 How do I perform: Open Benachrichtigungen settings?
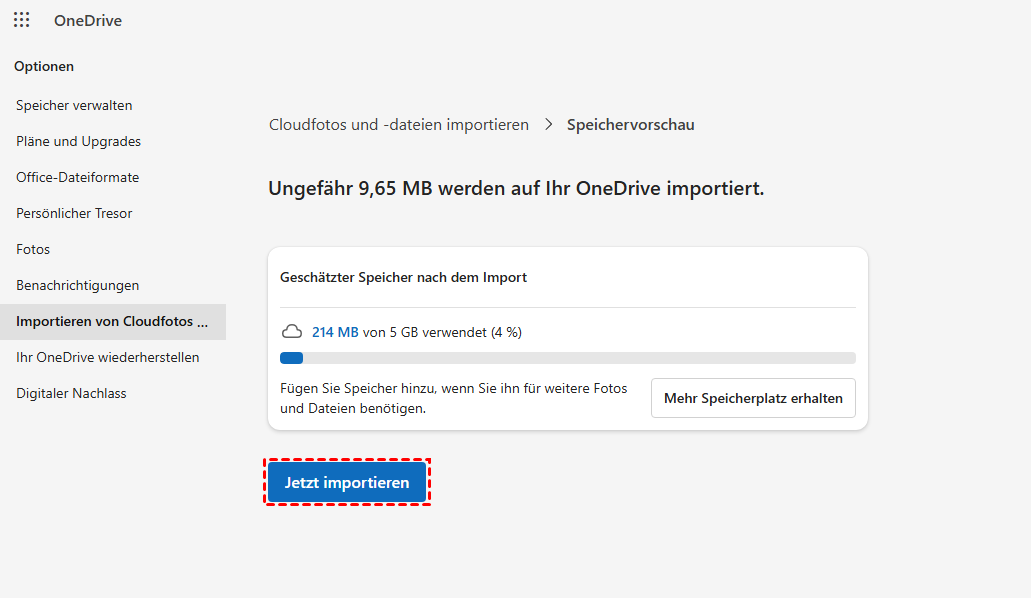click(x=77, y=285)
